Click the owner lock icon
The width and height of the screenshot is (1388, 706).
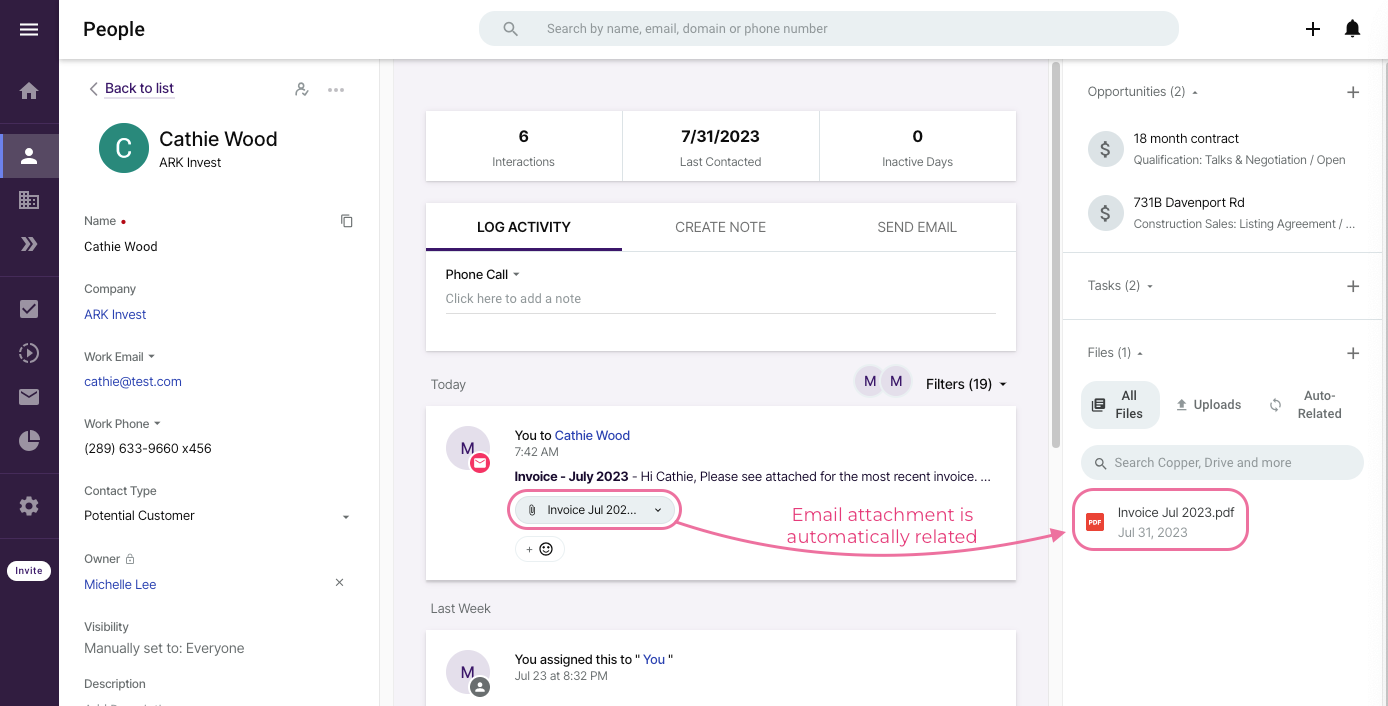coord(130,559)
